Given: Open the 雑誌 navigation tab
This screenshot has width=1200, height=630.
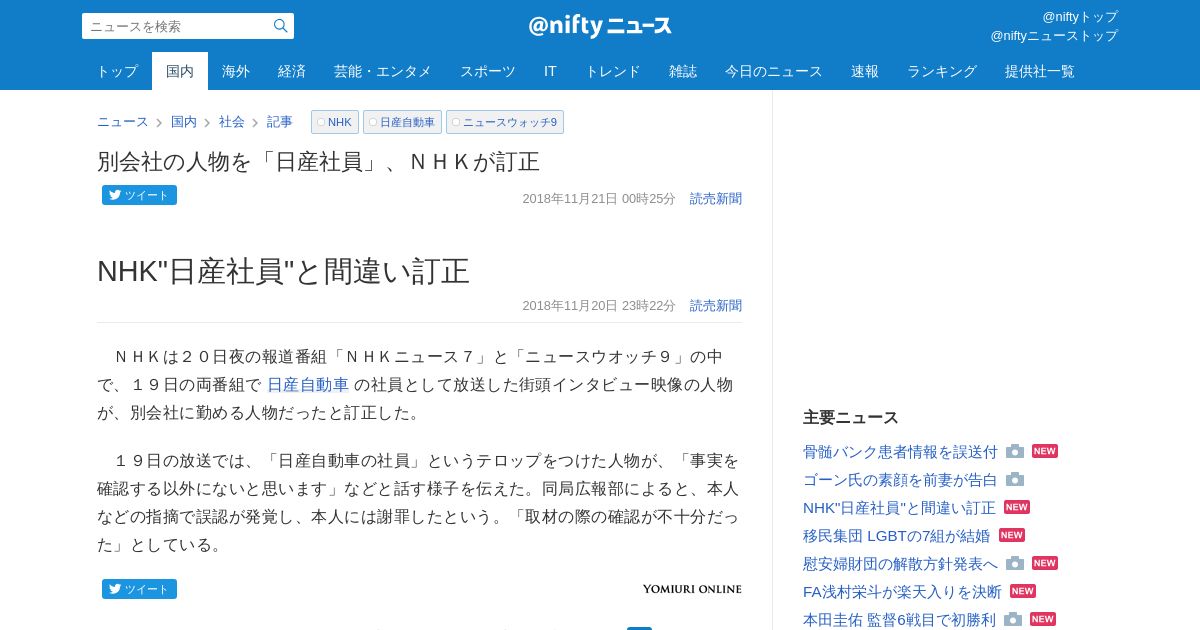Looking at the screenshot, I should (683, 71).
